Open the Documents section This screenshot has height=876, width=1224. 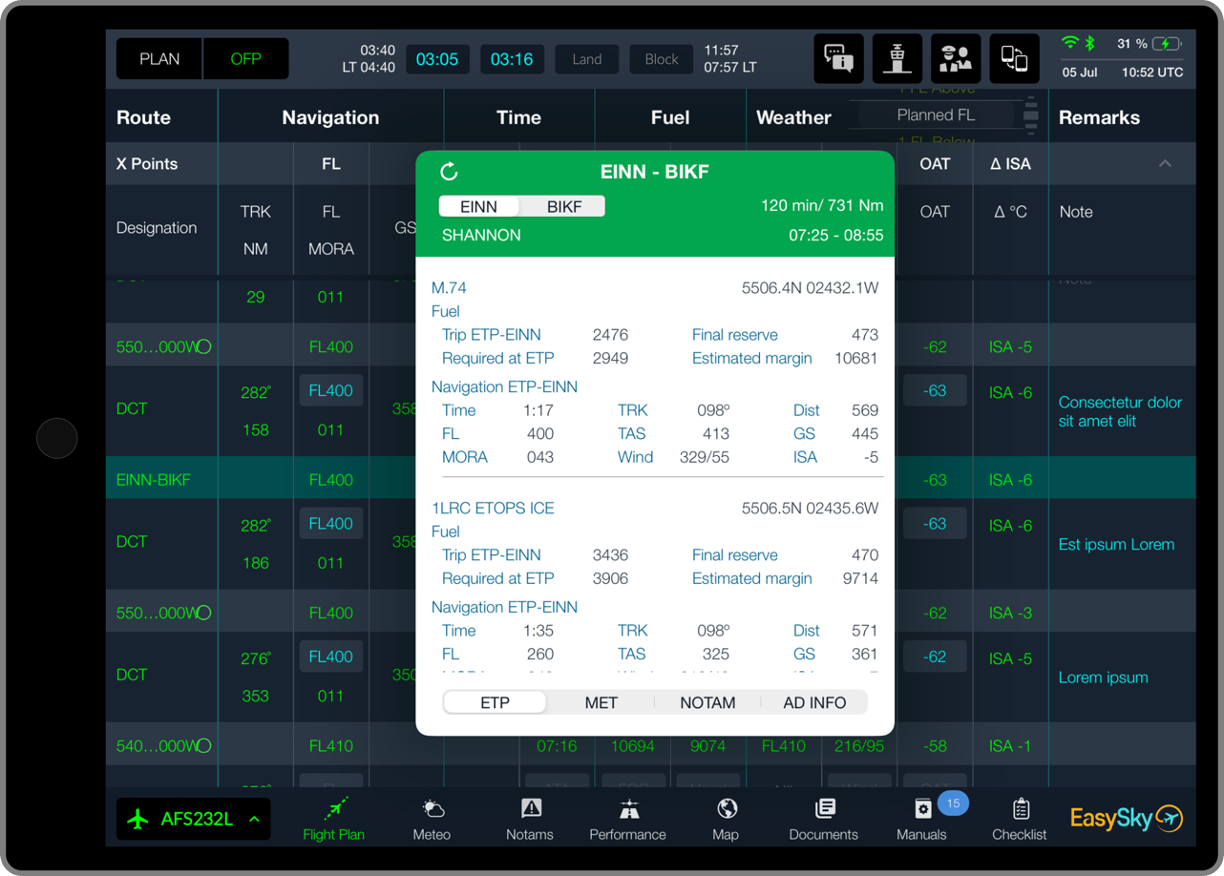pos(824,819)
